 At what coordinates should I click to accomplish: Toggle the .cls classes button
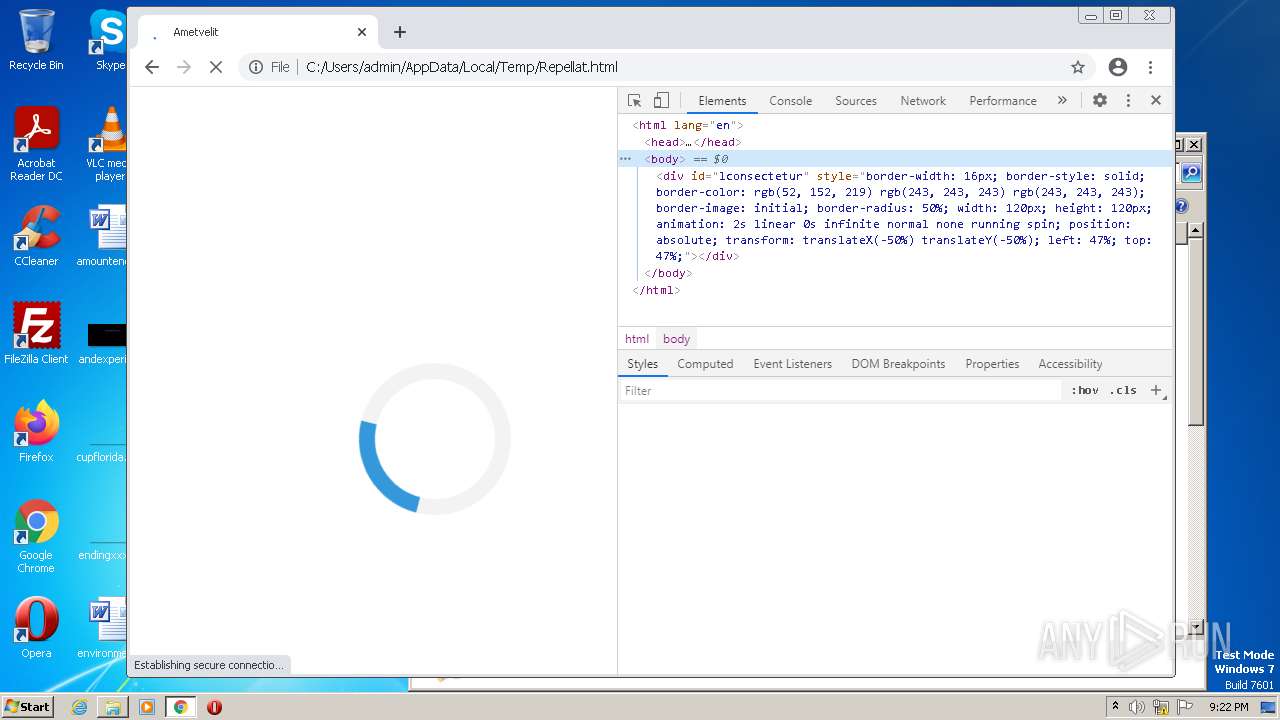tap(1124, 391)
